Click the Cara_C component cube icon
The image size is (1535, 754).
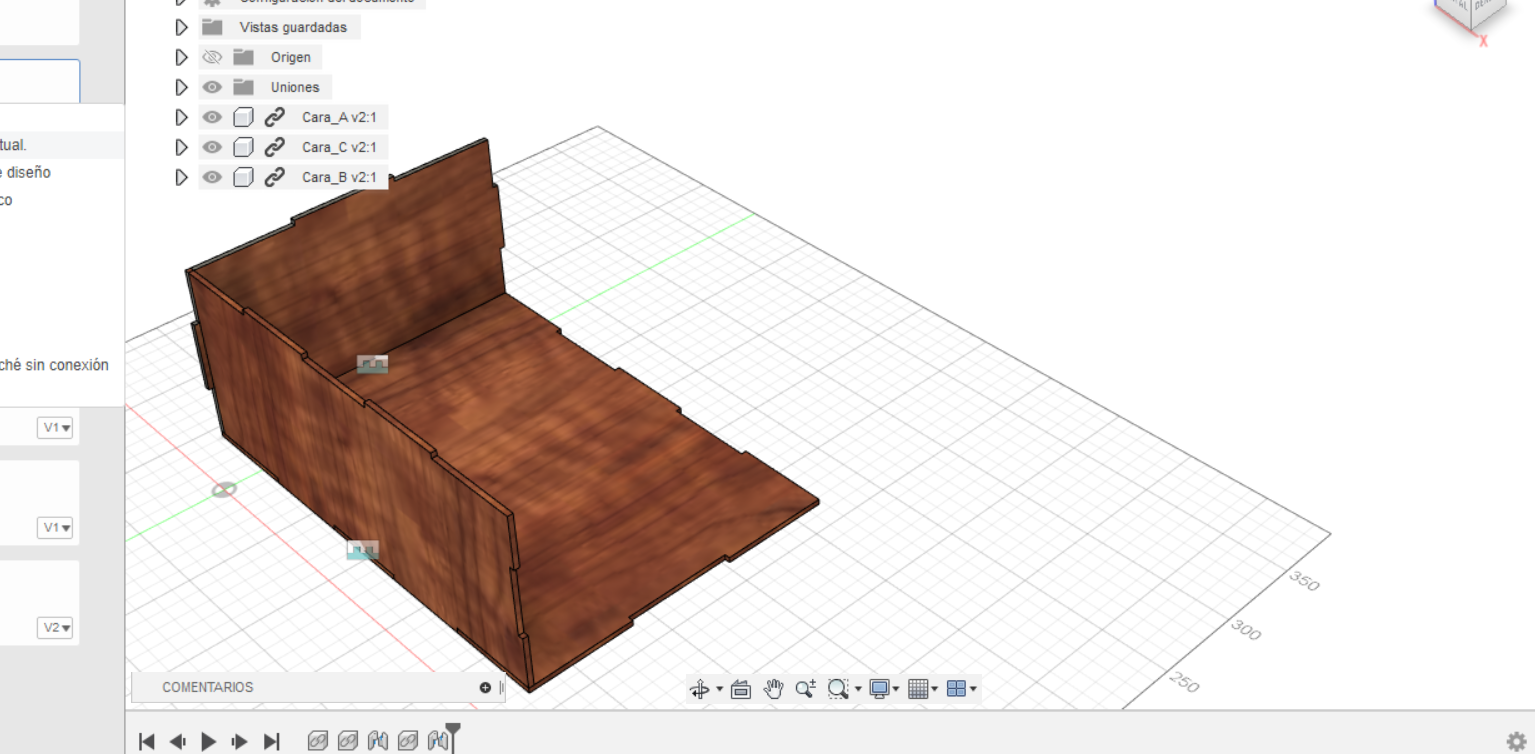click(x=243, y=147)
